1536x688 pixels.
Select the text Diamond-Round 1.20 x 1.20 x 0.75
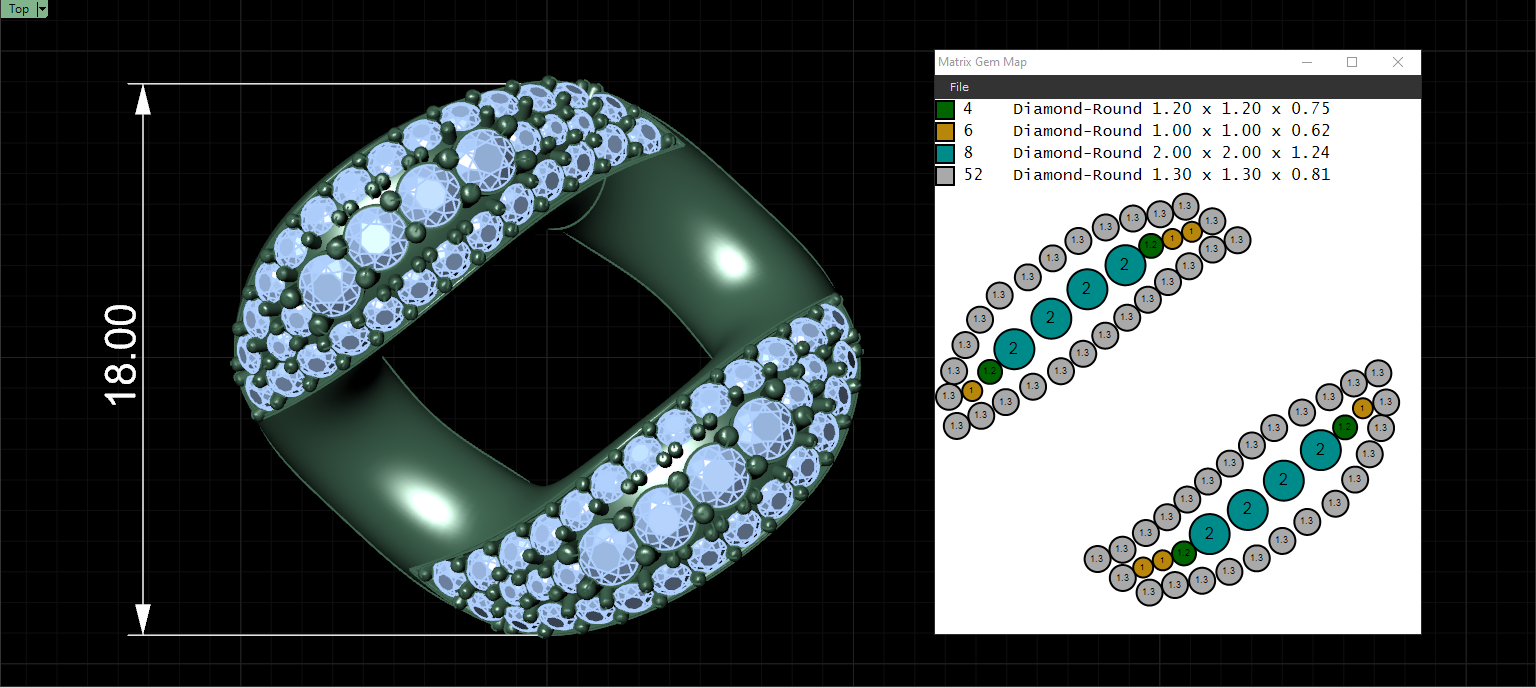pyautogui.click(x=1171, y=108)
